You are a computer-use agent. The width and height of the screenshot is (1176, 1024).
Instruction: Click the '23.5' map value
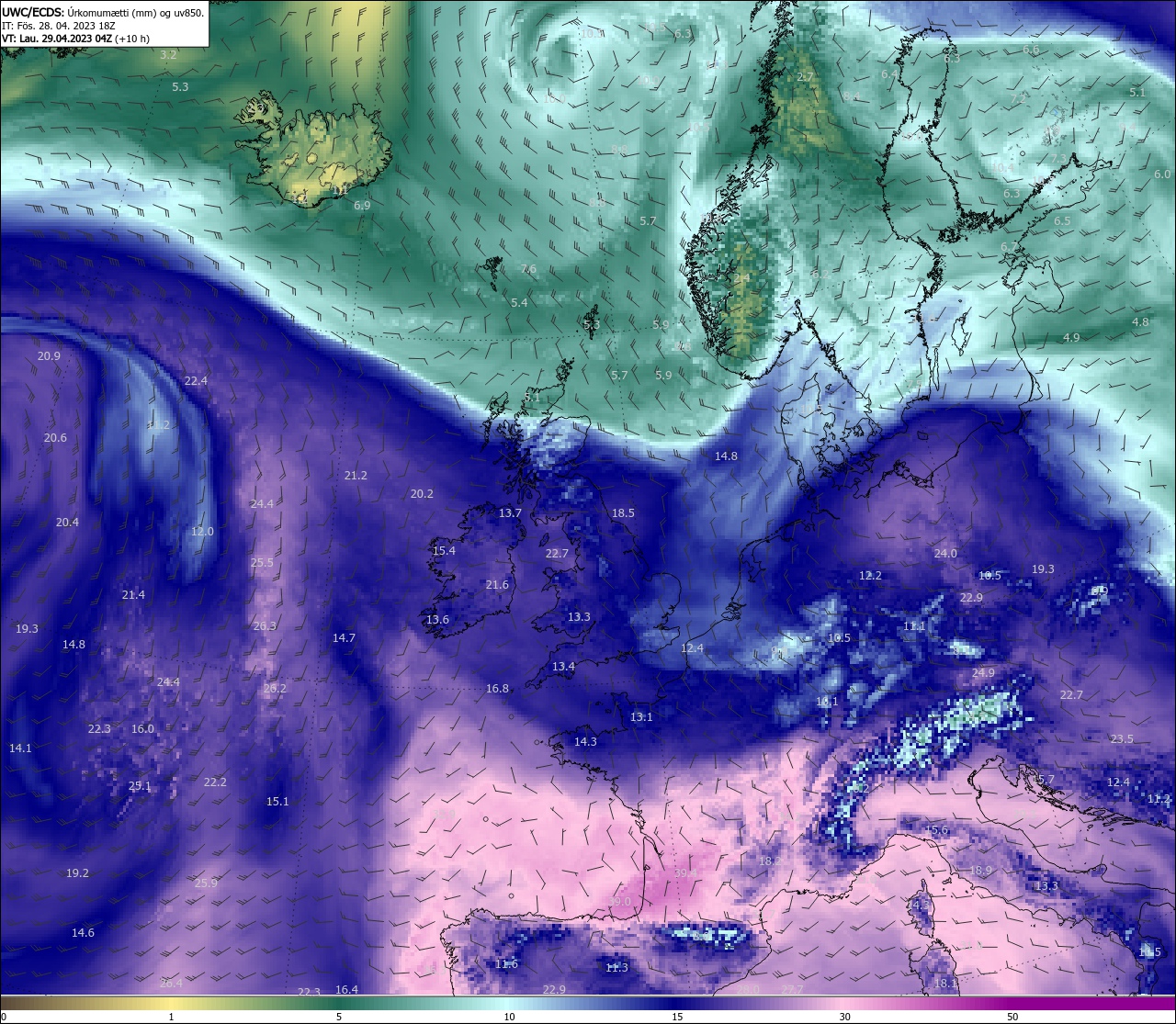[x=1122, y=739]
